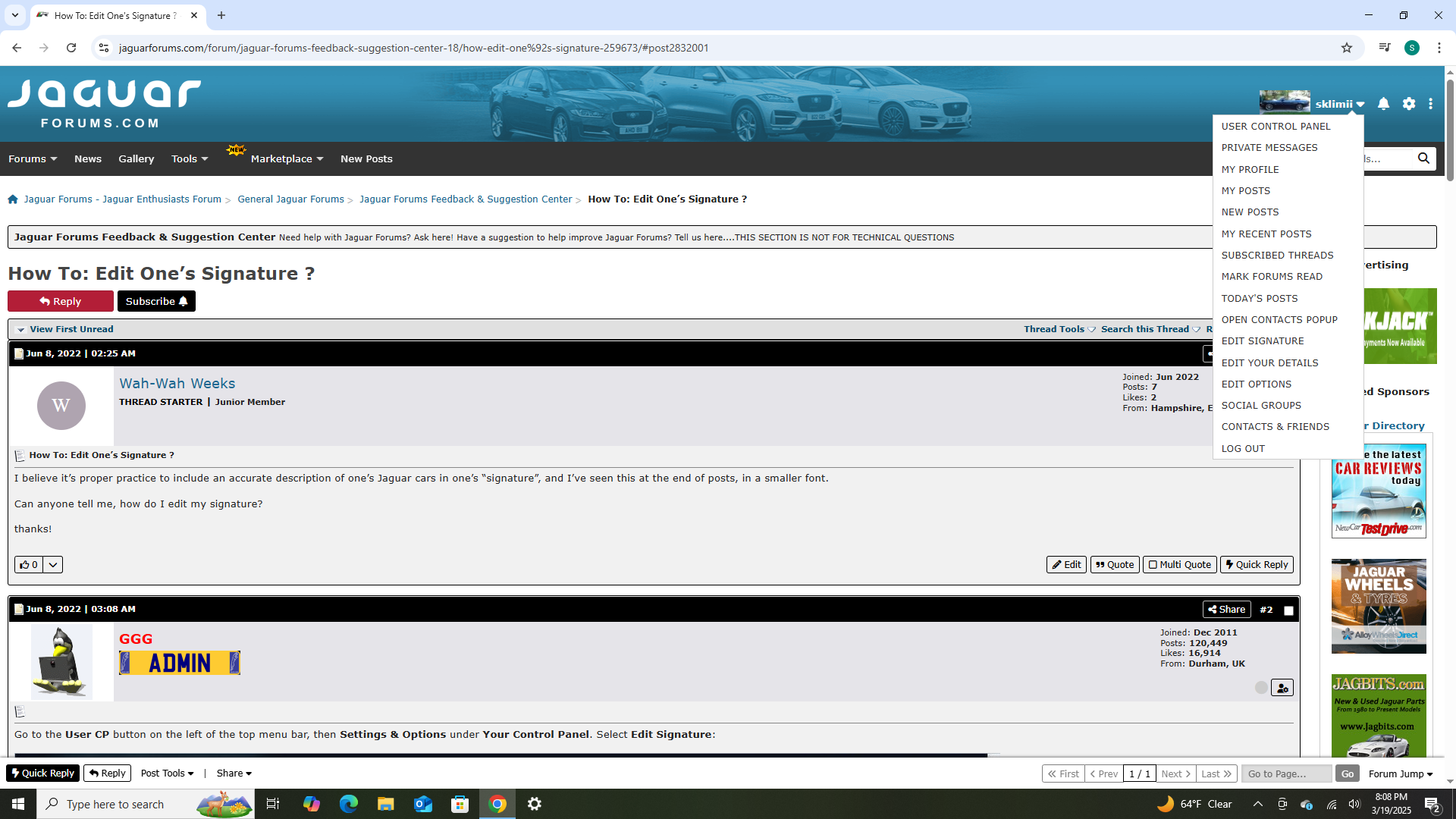Open the settings gear icon in header
Viewport: 1456px width, 819px height.
click(1408, 104)
